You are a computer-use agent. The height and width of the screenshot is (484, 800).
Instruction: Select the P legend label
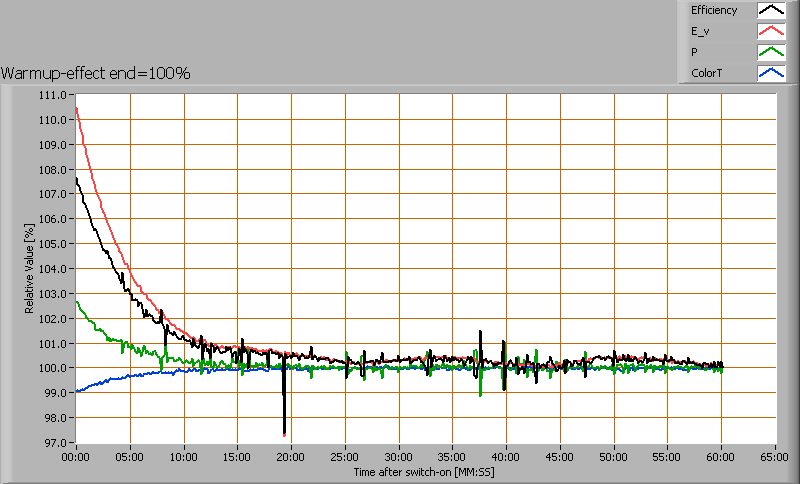tap(694, 52)
